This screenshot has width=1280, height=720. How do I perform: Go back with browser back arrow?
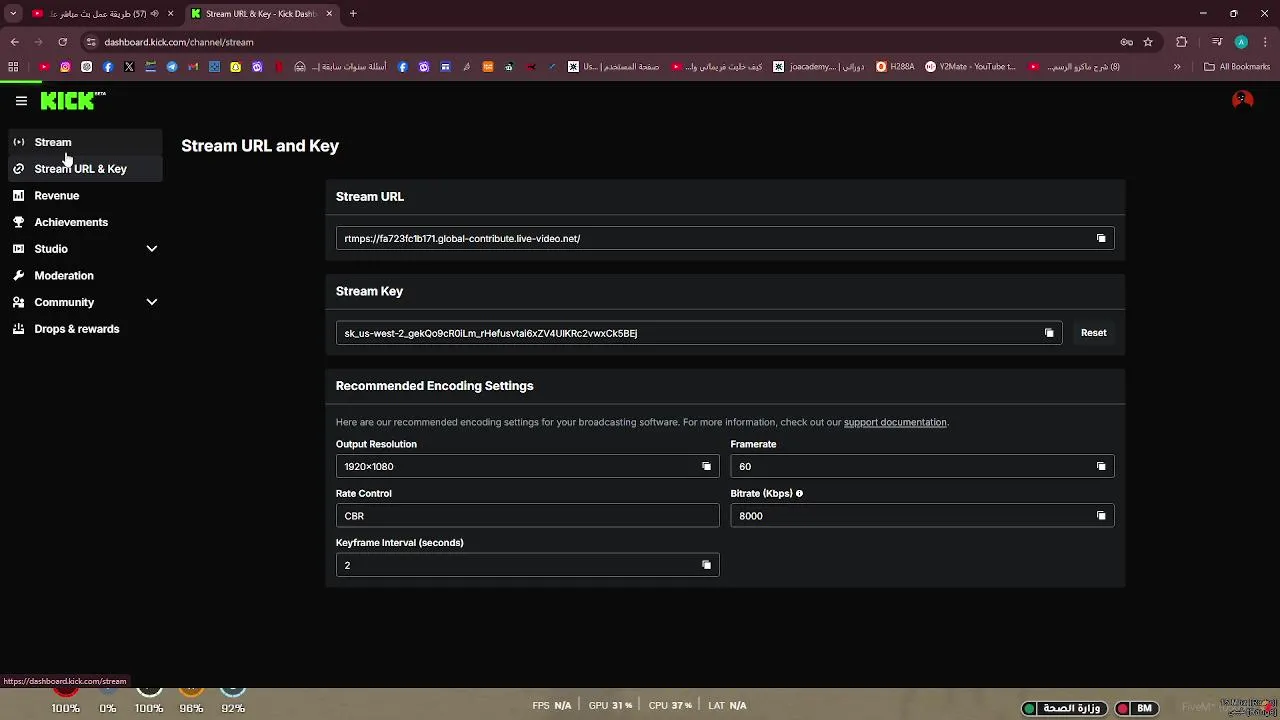[14, 42]
